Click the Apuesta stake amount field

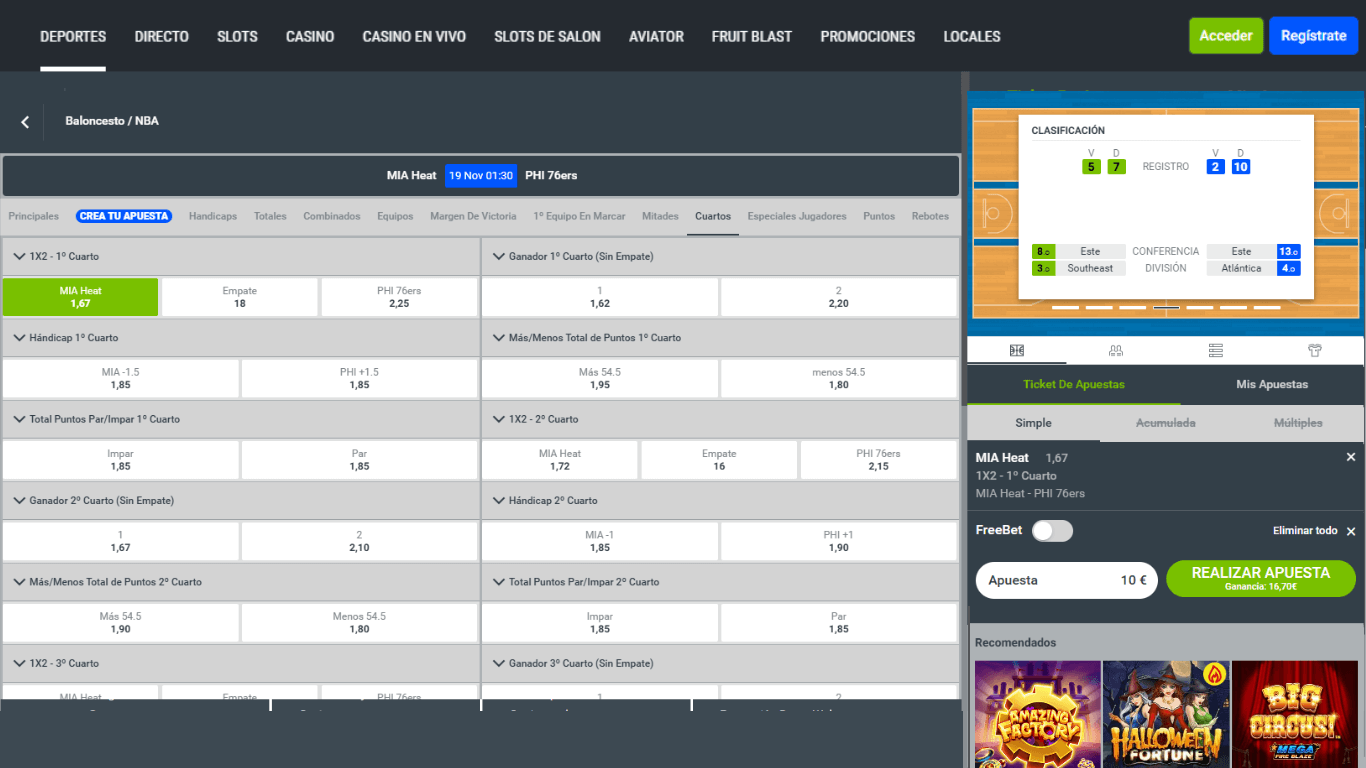[1067, 580]
